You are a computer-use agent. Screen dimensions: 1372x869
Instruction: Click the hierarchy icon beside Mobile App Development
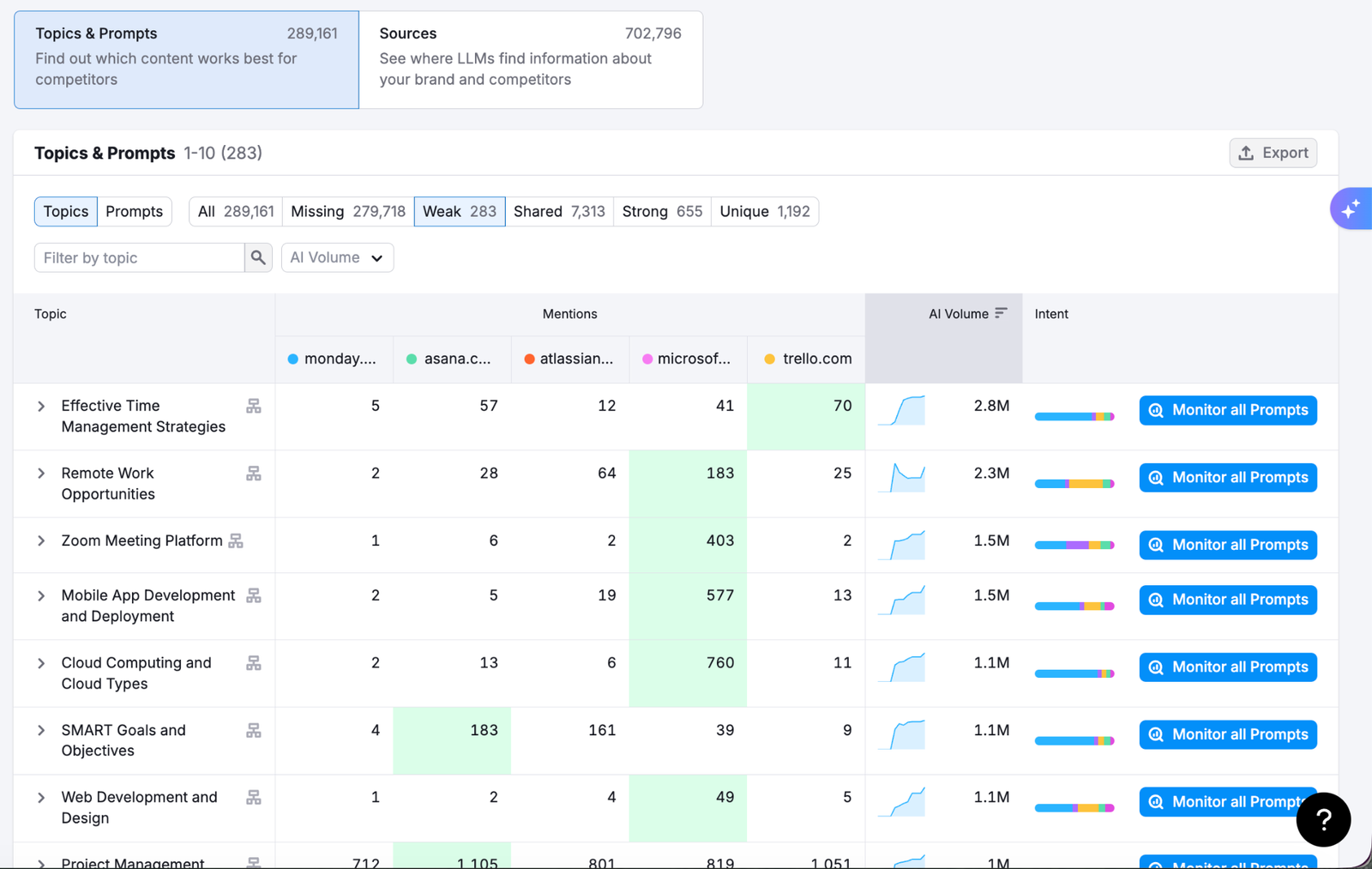coord(254,595)
